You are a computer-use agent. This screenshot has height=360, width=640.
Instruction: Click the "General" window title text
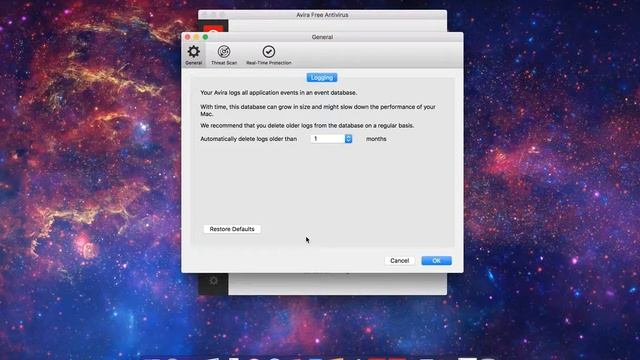coord(322,37)
